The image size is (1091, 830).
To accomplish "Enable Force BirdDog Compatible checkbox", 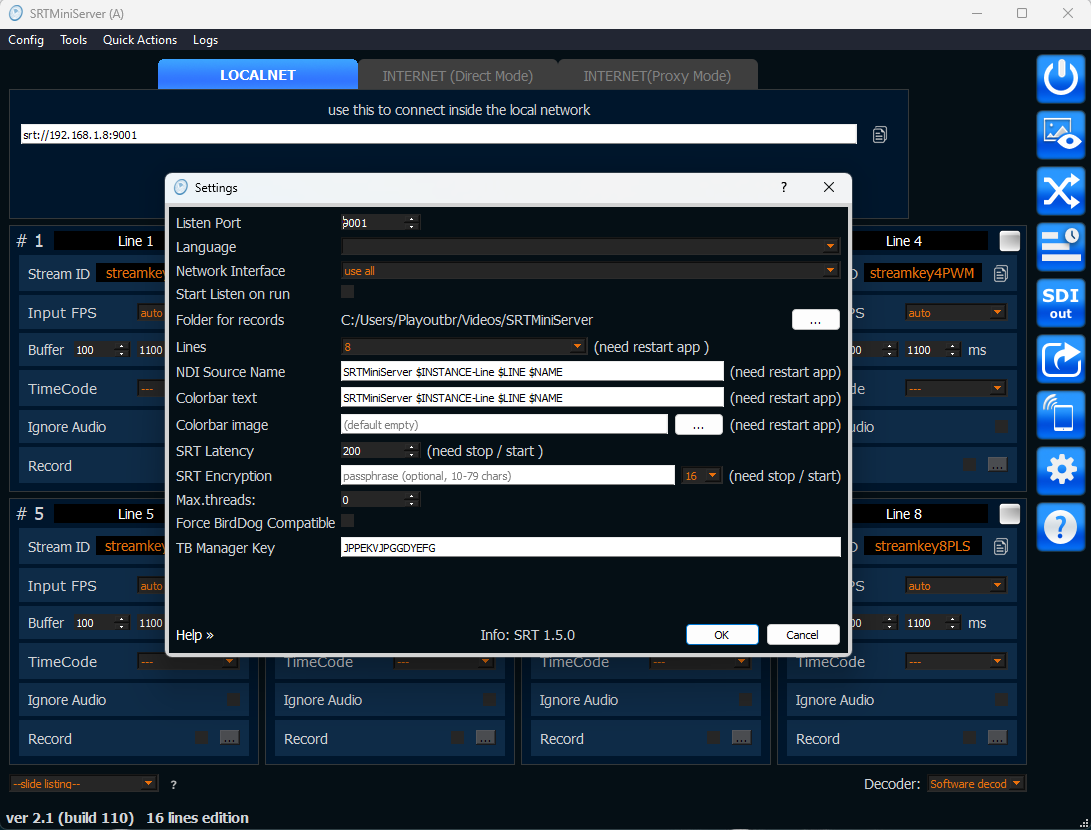I will click(347, 520).
